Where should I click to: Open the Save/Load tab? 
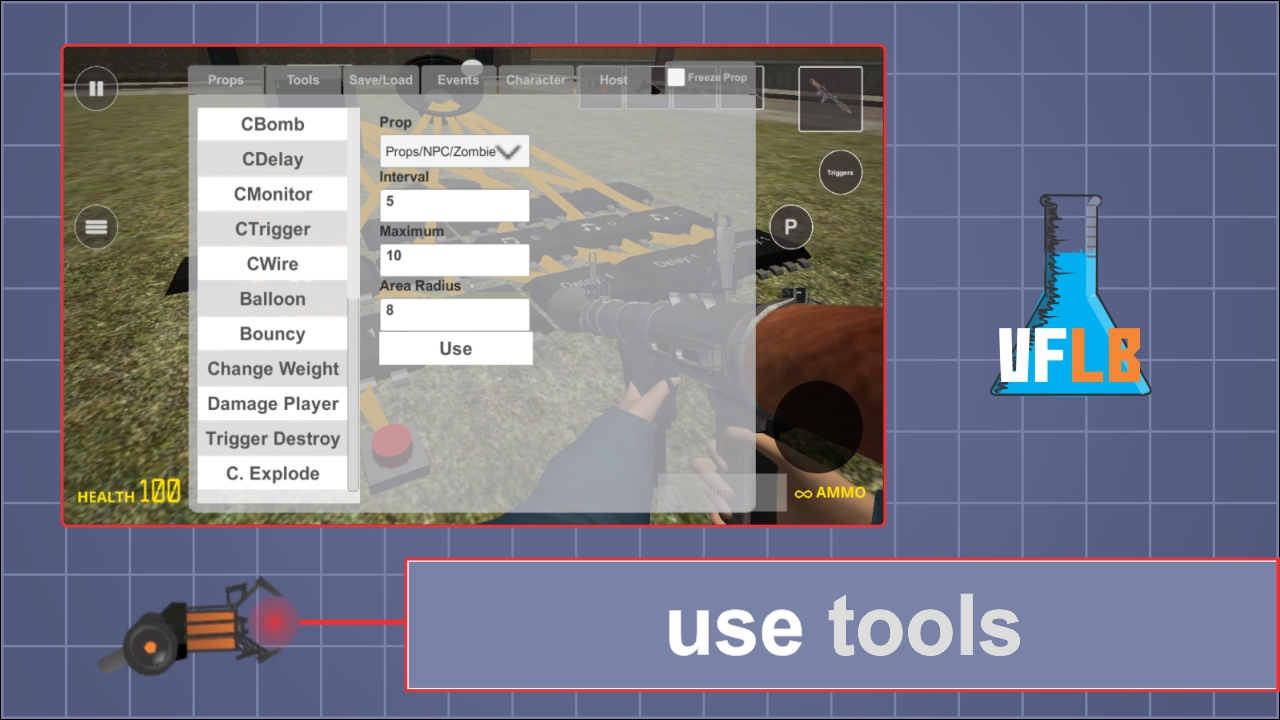380,80
